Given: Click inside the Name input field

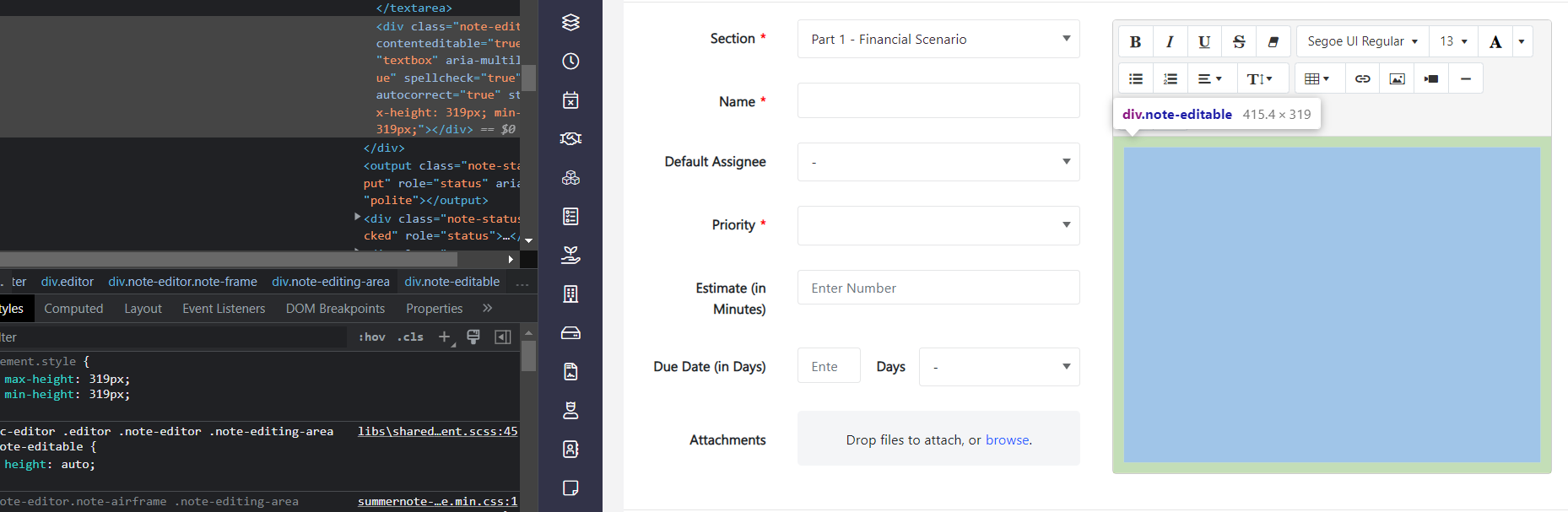Looking at the screenshot, I should point(938,100).
